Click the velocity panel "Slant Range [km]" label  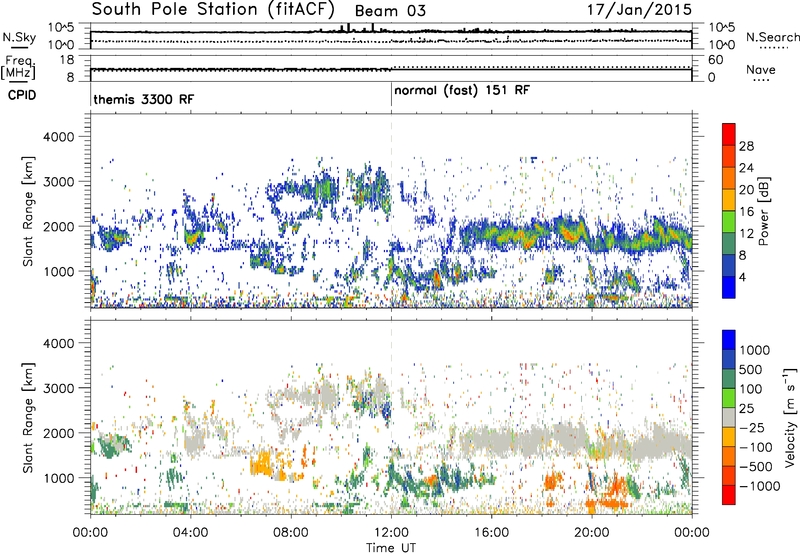pos(28,417)
